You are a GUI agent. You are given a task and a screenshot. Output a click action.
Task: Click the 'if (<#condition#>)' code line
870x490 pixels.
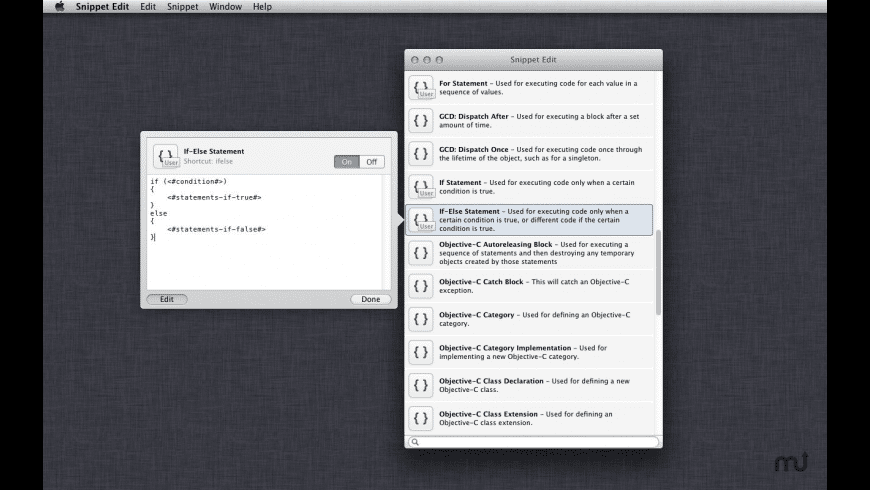pyautogui.click(x=189, y=181)
